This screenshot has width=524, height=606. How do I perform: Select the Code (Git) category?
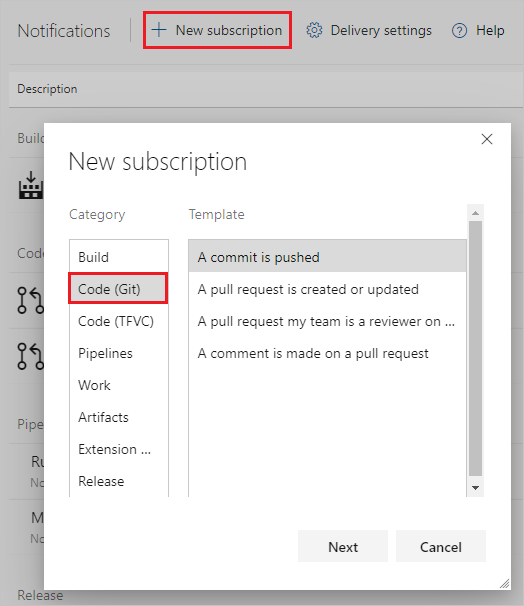tap(118, 289)
